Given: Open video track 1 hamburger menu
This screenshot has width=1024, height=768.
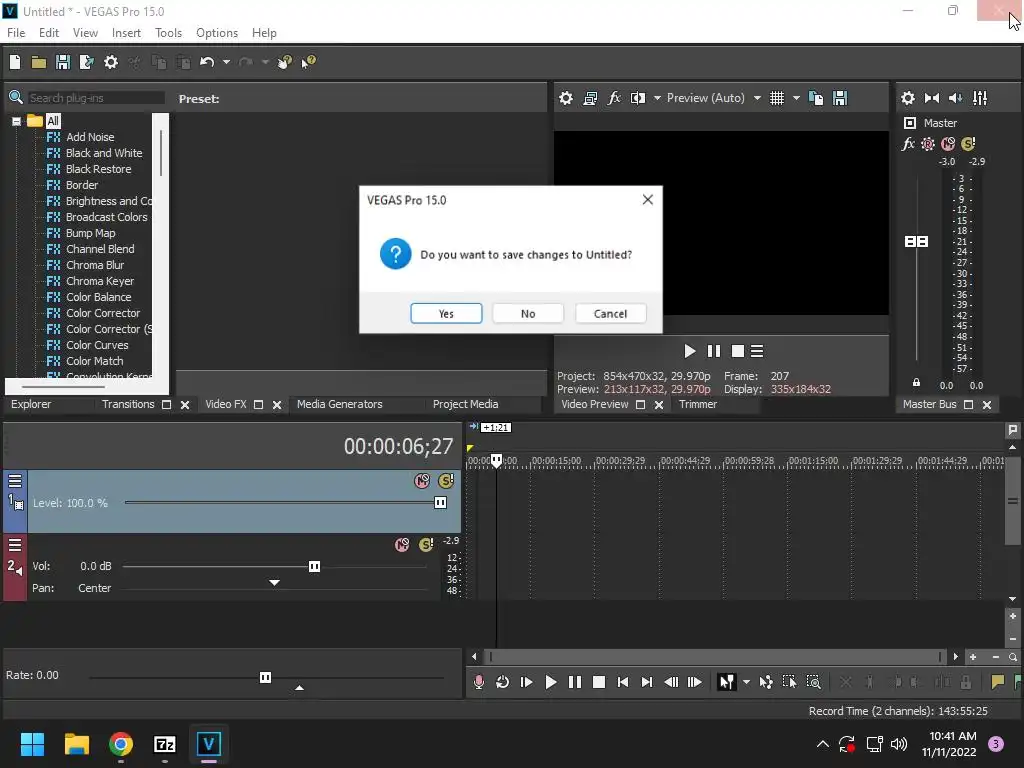Looking at the screenshot, I should (15, 481).
